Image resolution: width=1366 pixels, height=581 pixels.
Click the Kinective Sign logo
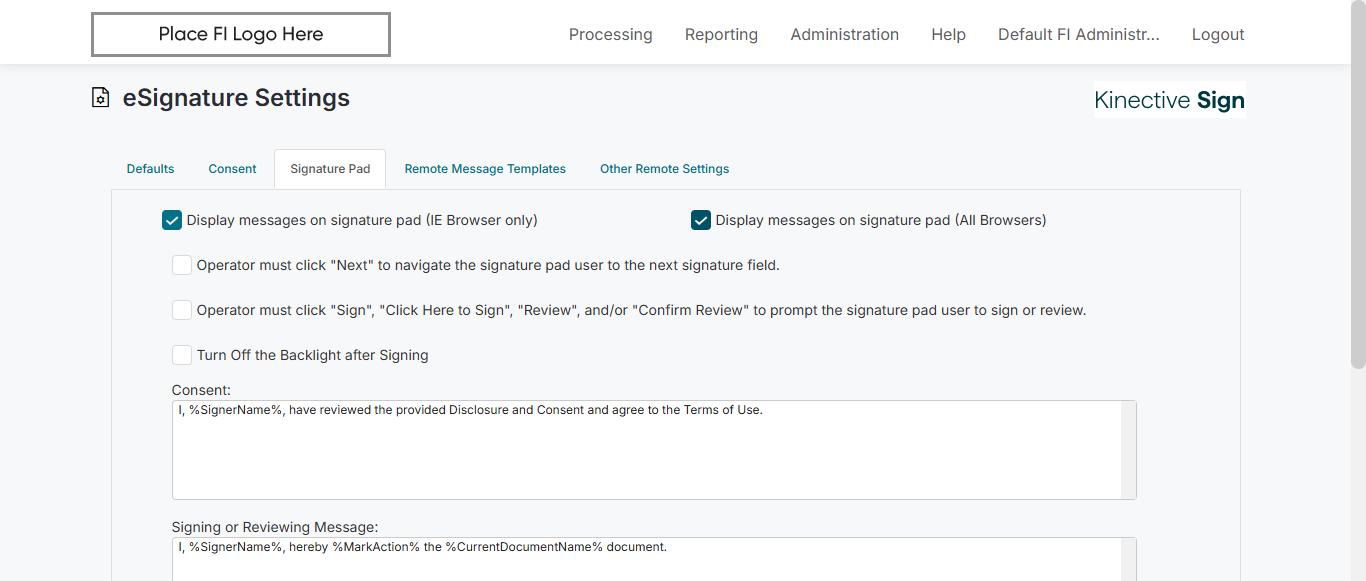tap(1169, 100)
